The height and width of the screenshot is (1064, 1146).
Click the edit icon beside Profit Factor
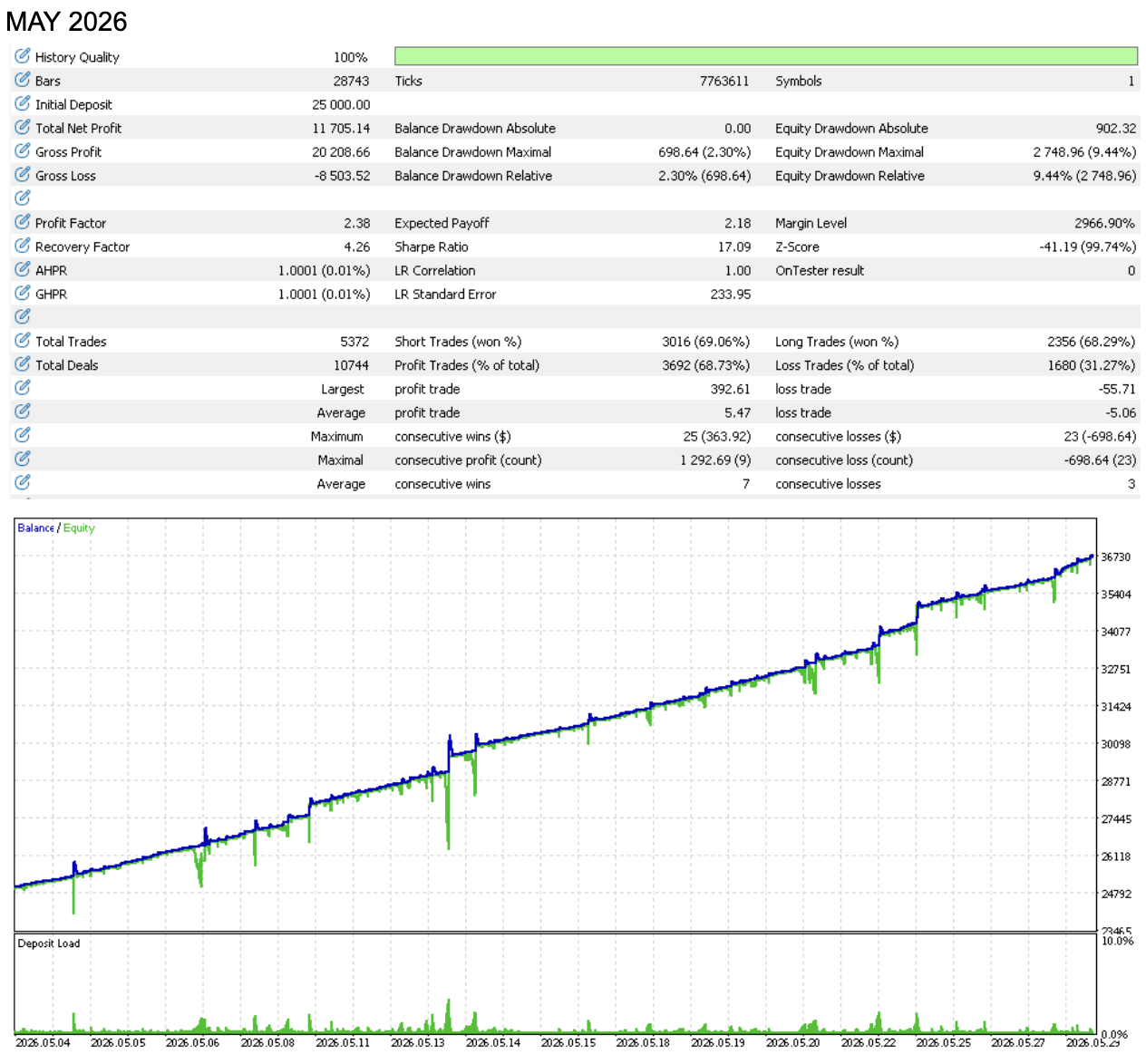pyautogui.click(x=23, y=222)
